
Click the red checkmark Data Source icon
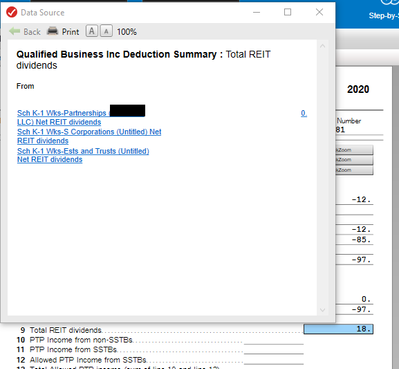point(11,13)
